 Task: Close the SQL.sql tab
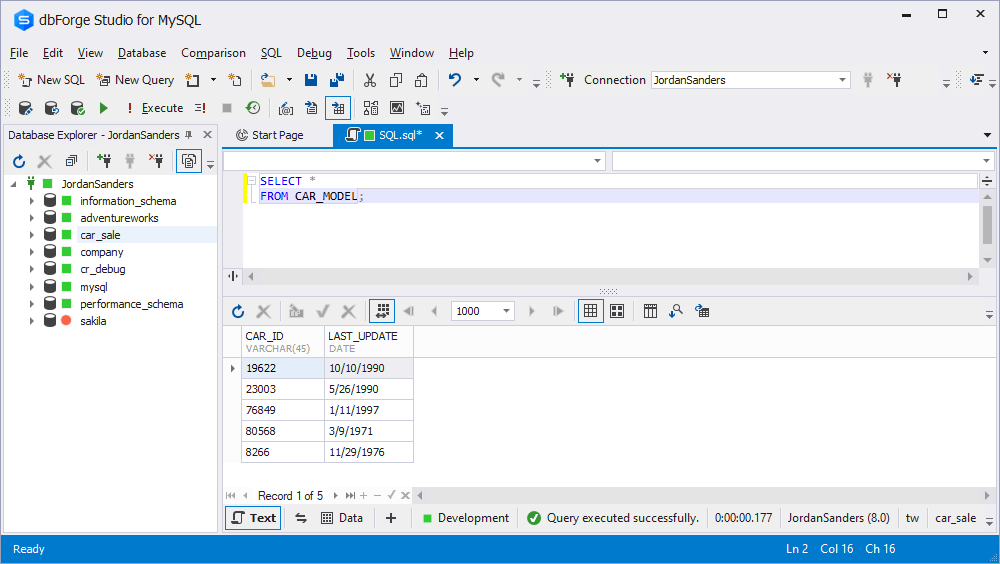(439, 135)
